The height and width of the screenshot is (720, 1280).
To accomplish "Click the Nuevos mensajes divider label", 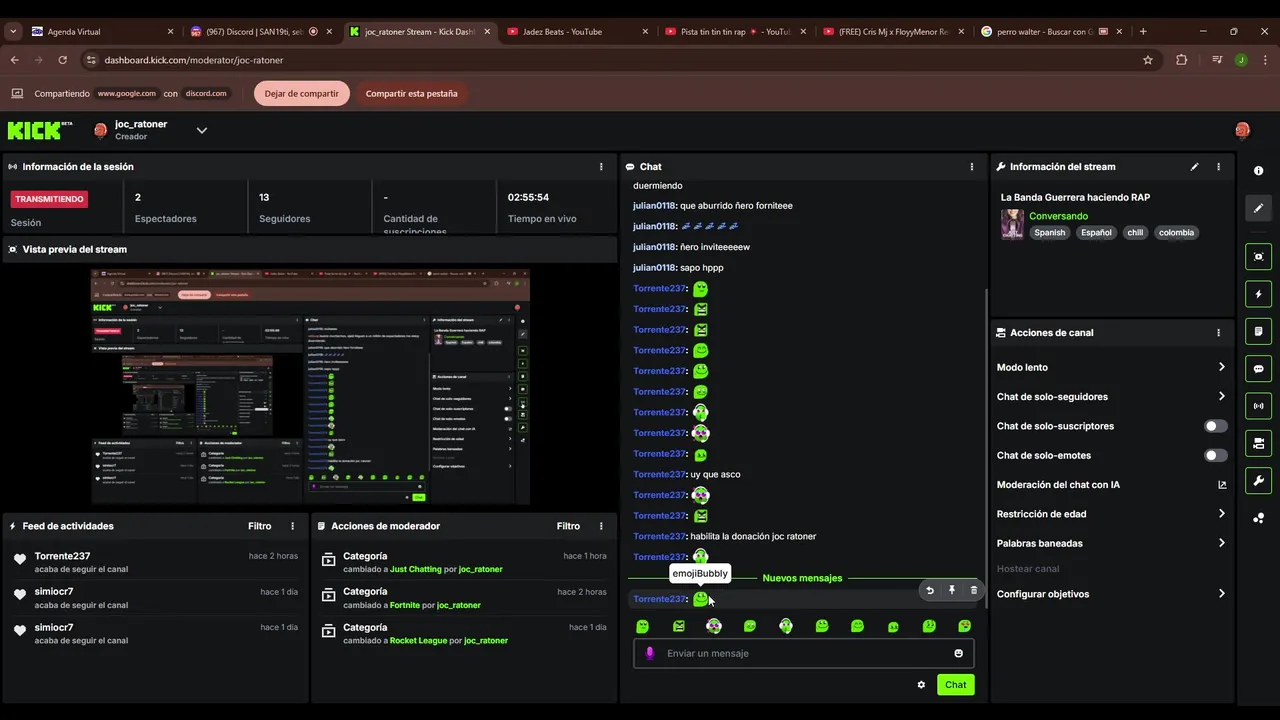I will (802, 578).
